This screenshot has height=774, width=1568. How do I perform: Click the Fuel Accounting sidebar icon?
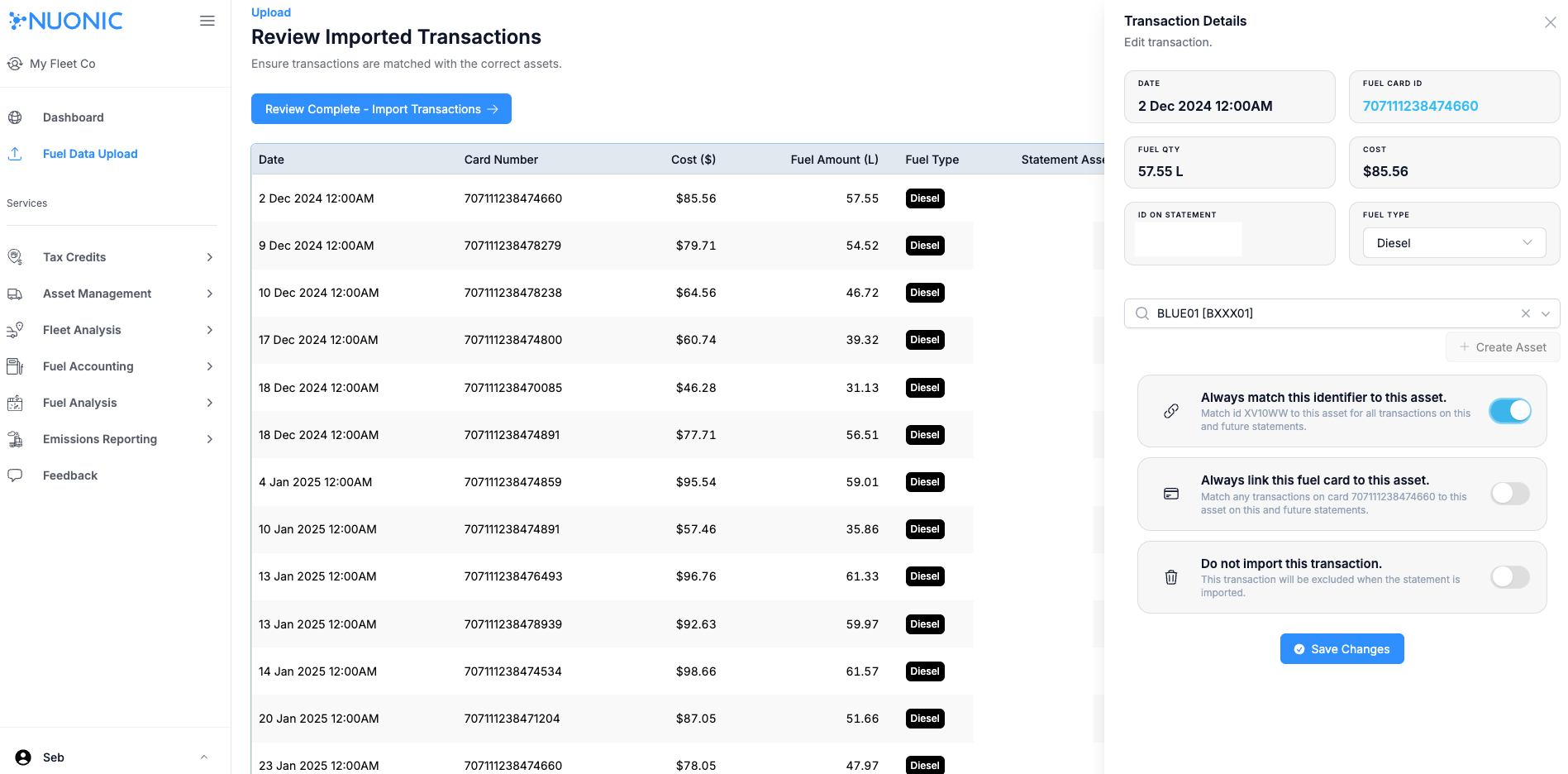tap(15, 366)
